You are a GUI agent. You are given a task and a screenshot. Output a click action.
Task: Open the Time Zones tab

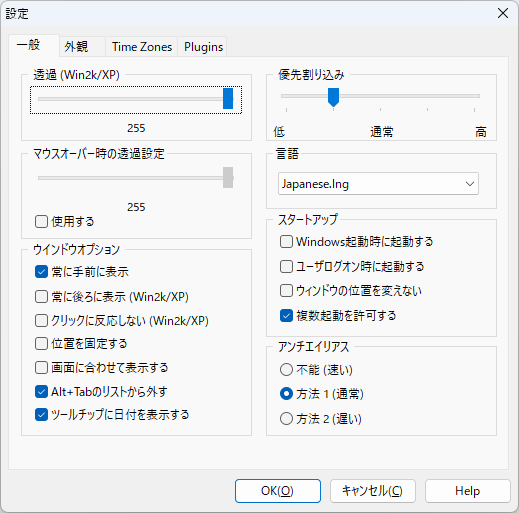coord(142,47)
